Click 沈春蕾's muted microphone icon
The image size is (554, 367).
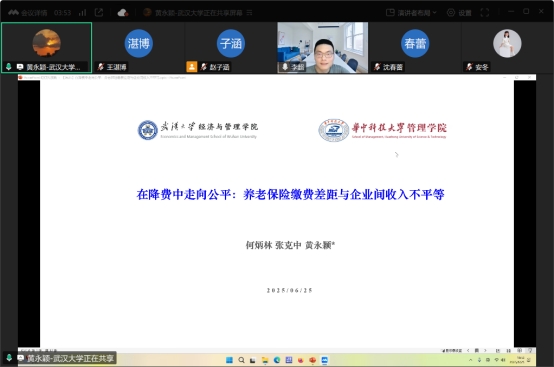coord(377,66)
